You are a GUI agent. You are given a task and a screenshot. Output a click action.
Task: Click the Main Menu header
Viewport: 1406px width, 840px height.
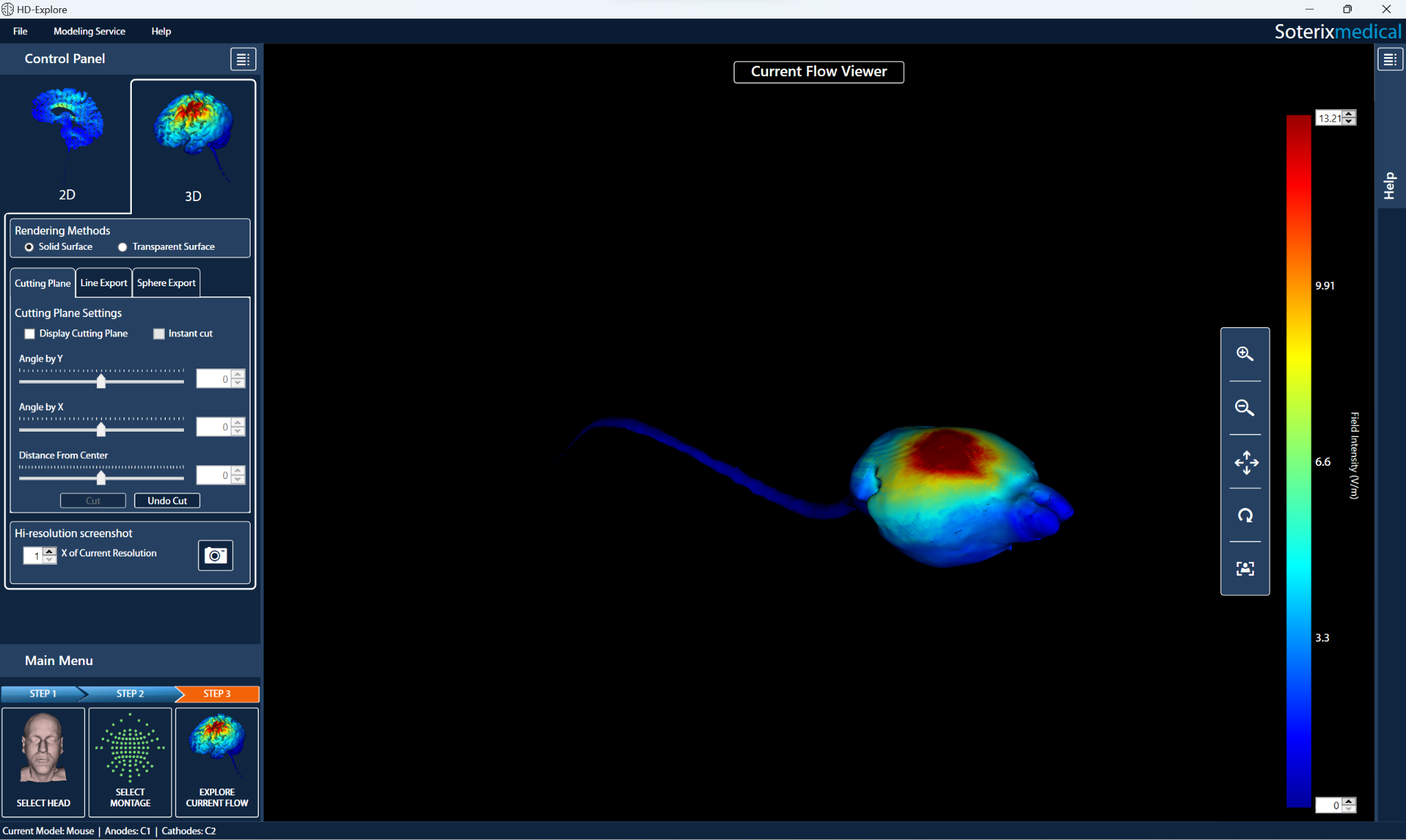[59, 661]
